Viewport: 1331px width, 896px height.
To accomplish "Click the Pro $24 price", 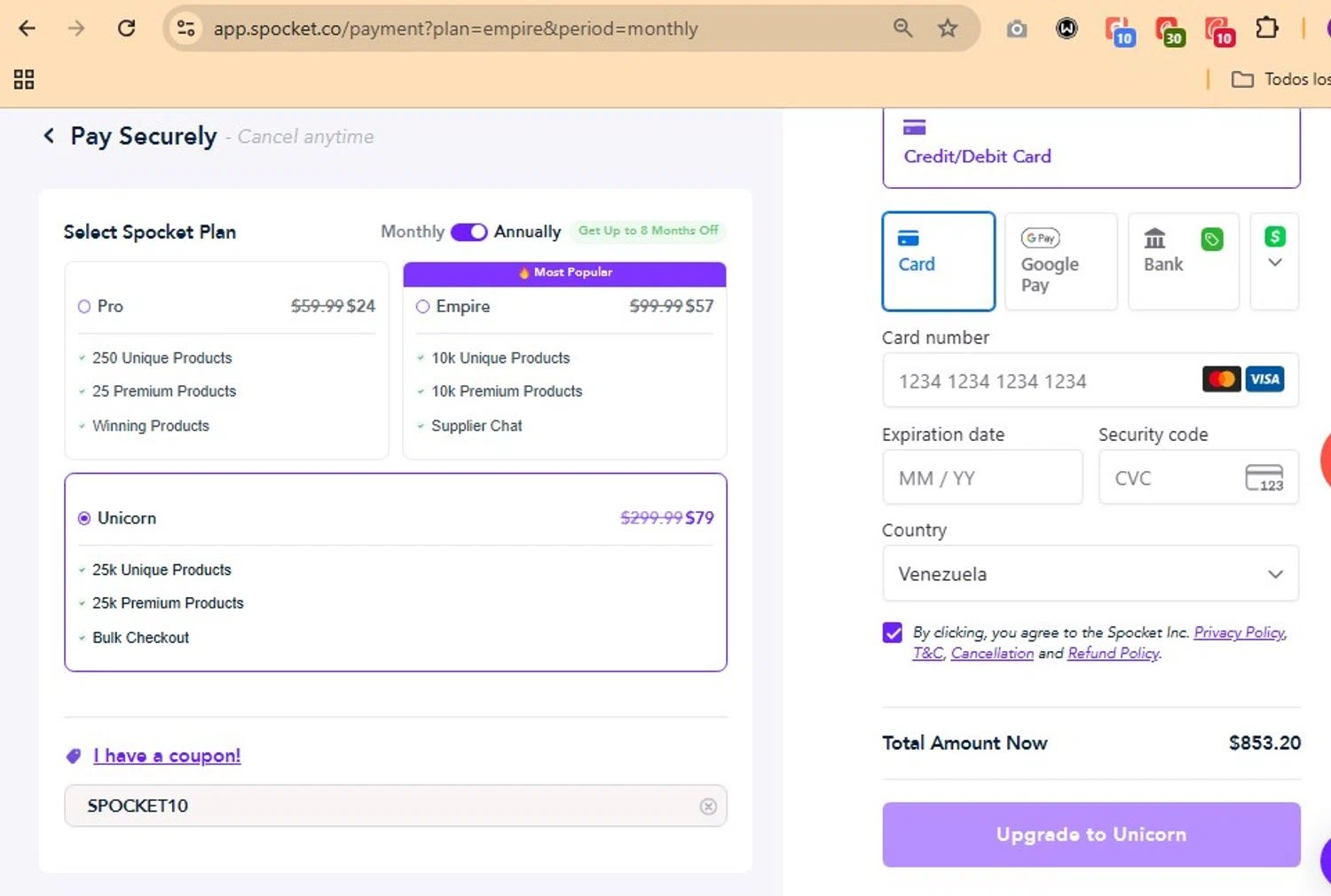I will coord(361,307).
